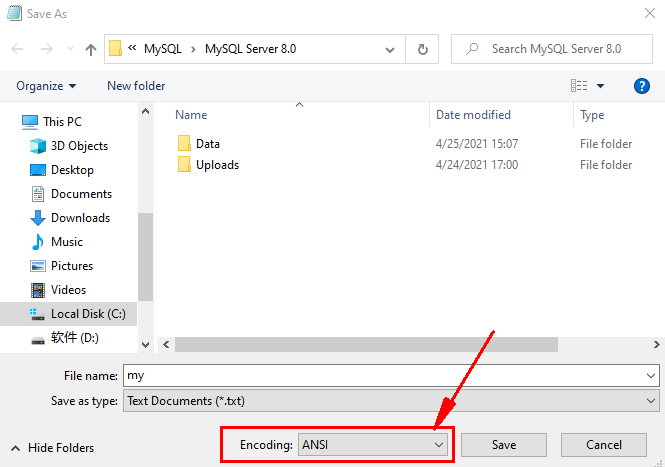Open the Data folder
Viewport: 665px width, 467px height.
(x=207, y=144)
